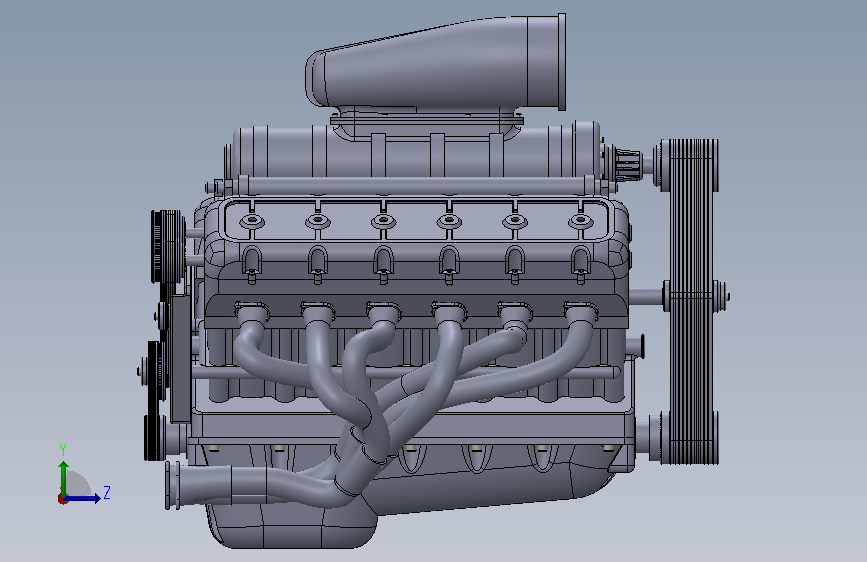
Task: Pick the upper black pulley on the left side
Action: pyautogui.click(x=168, y=246)
